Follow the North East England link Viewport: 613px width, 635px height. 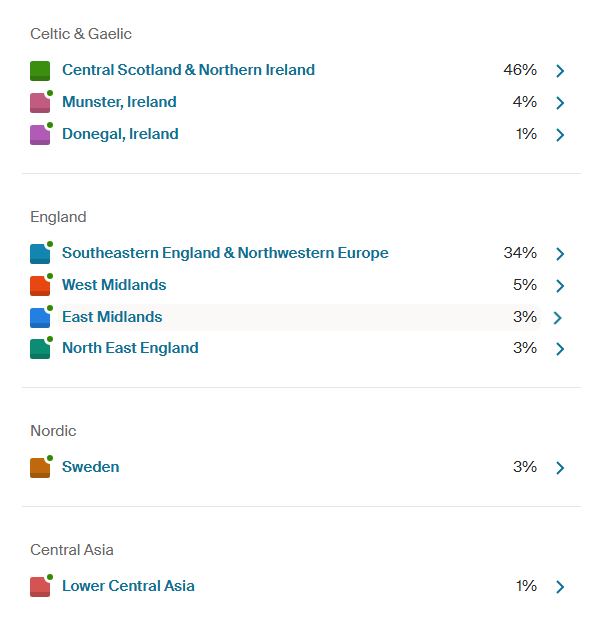130,348
